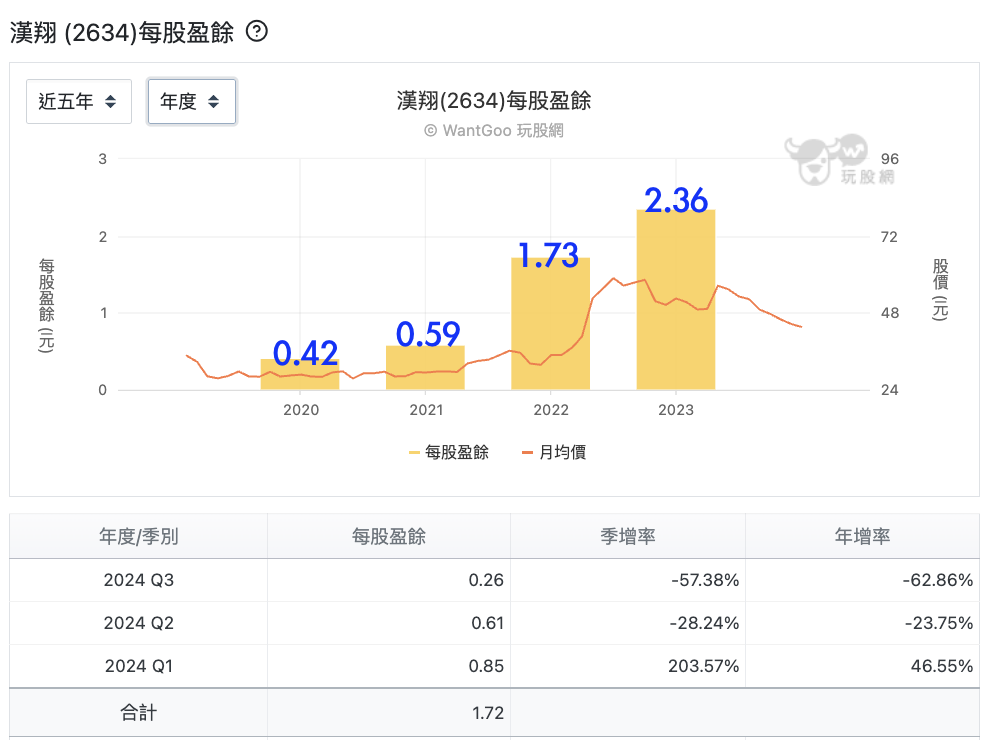Toggle 每股盈餘 series in legend
Viewport: 986px width, 740px height.
[448, 452]
